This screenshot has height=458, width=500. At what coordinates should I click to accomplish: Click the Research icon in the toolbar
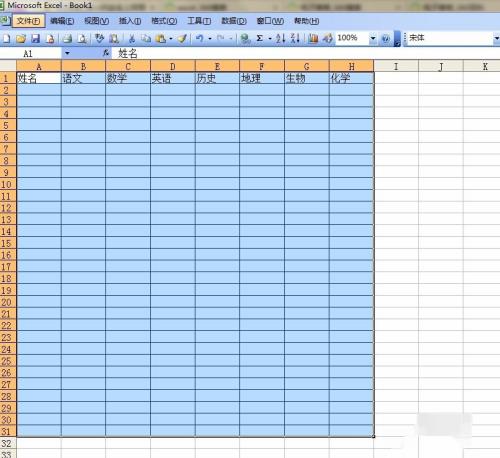pos(114,39)
